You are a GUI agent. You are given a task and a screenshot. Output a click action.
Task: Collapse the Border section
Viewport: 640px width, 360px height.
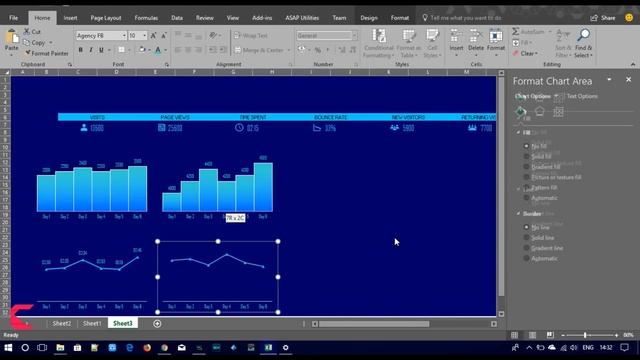coord(518,213)
